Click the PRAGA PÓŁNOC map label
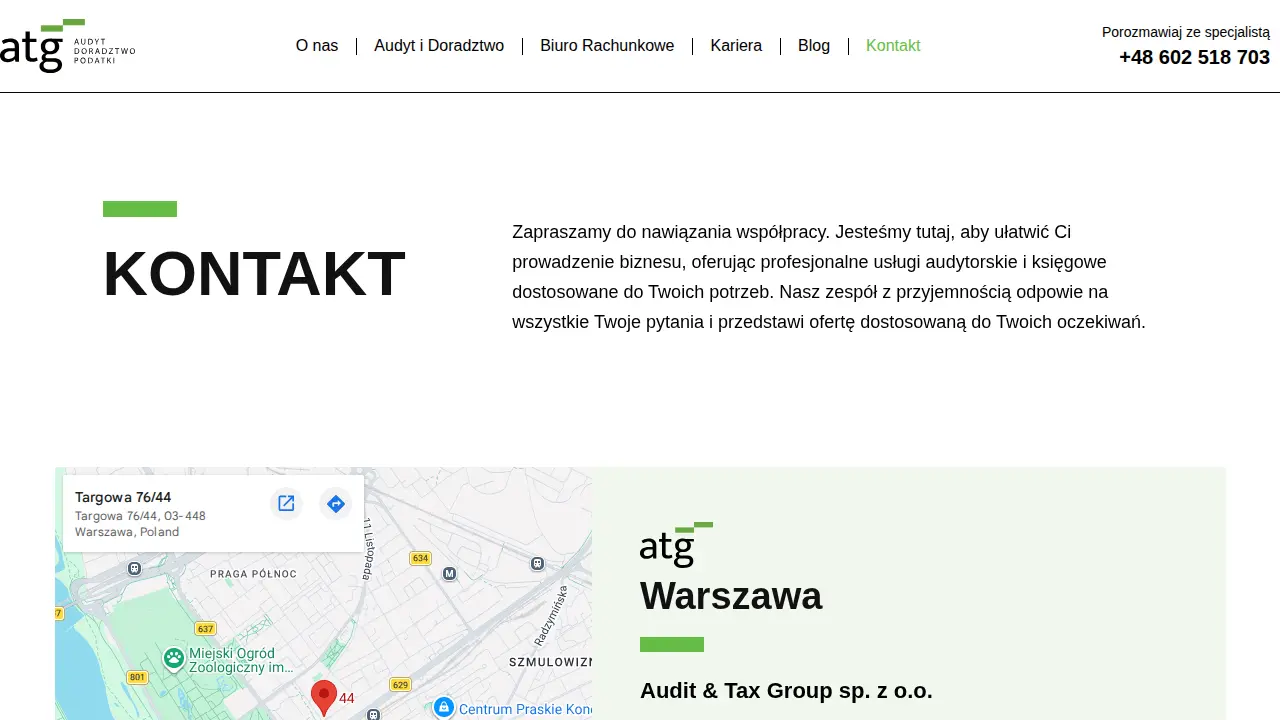The image size is (1280, 720). [254, 574]
